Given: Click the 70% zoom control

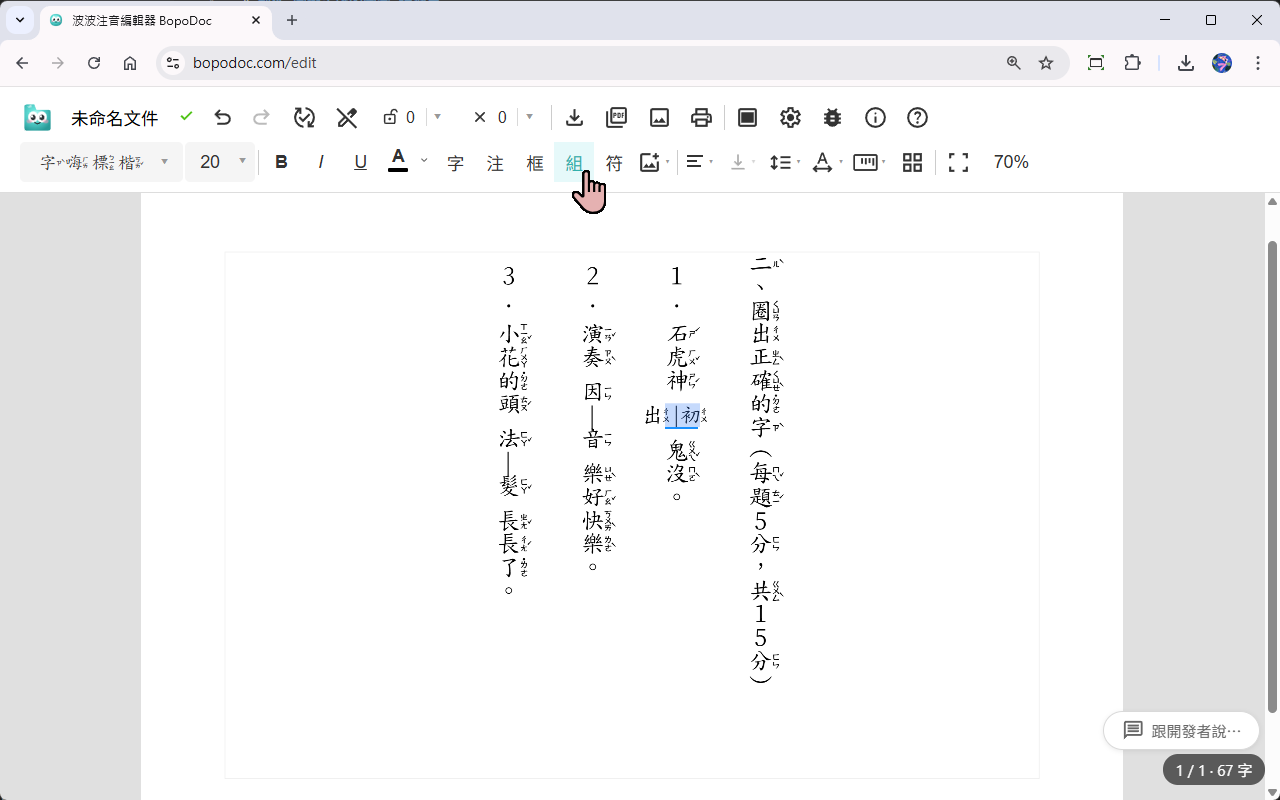Looking at the screenshot, I should click(x=1010, y=161).
